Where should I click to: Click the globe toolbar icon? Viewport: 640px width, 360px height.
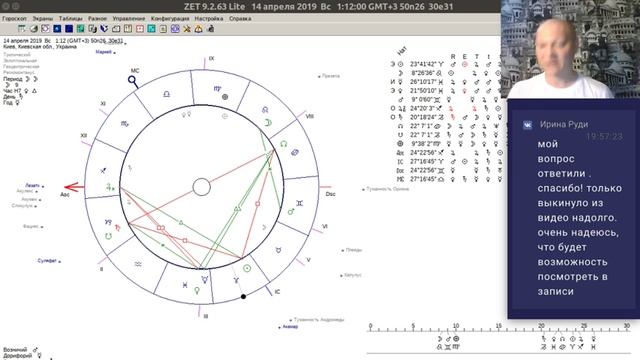coord(33,29)
